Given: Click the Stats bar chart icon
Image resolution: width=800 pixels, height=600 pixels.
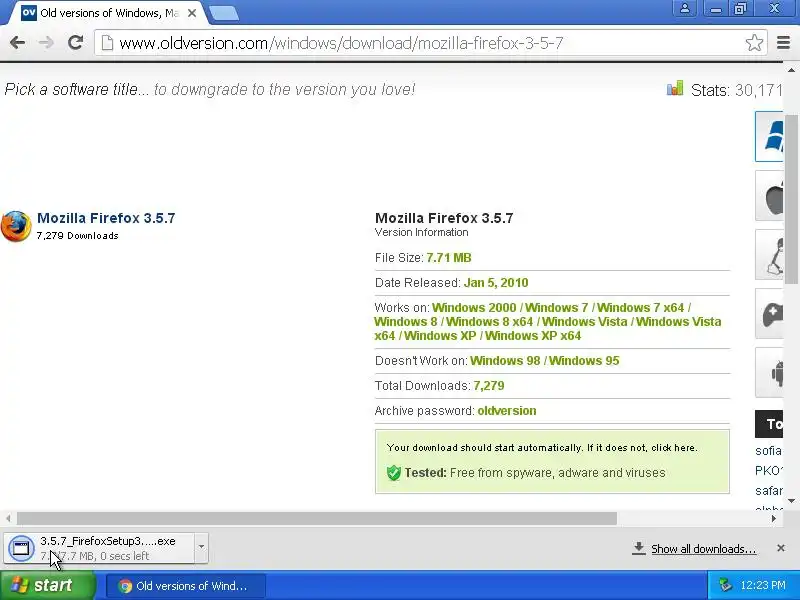Looking at the screenshot, I should 675,88.
